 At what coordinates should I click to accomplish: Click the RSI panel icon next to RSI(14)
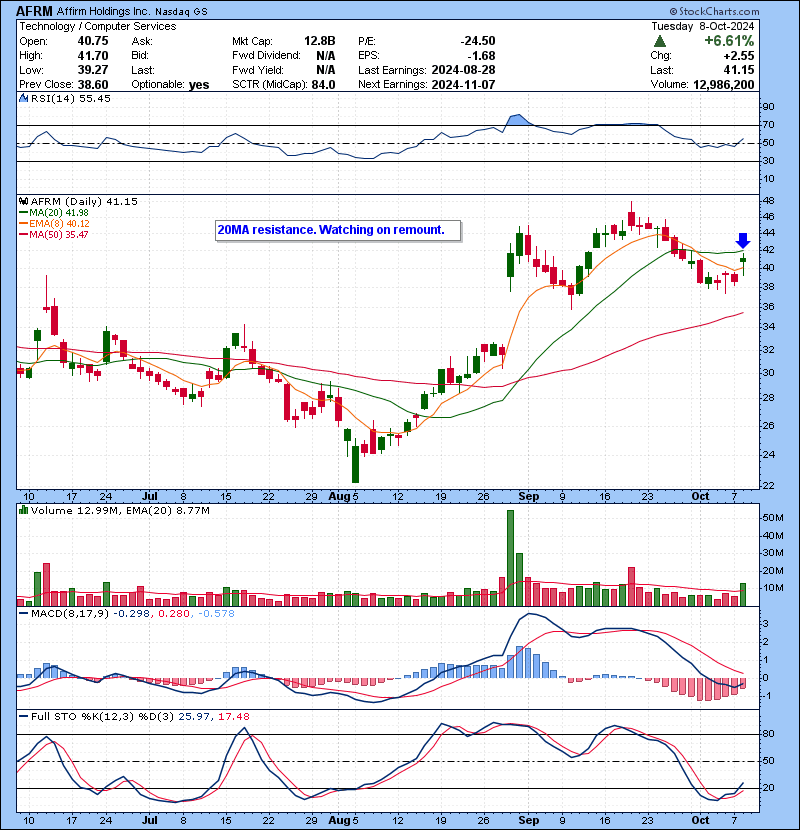[24, 98]
